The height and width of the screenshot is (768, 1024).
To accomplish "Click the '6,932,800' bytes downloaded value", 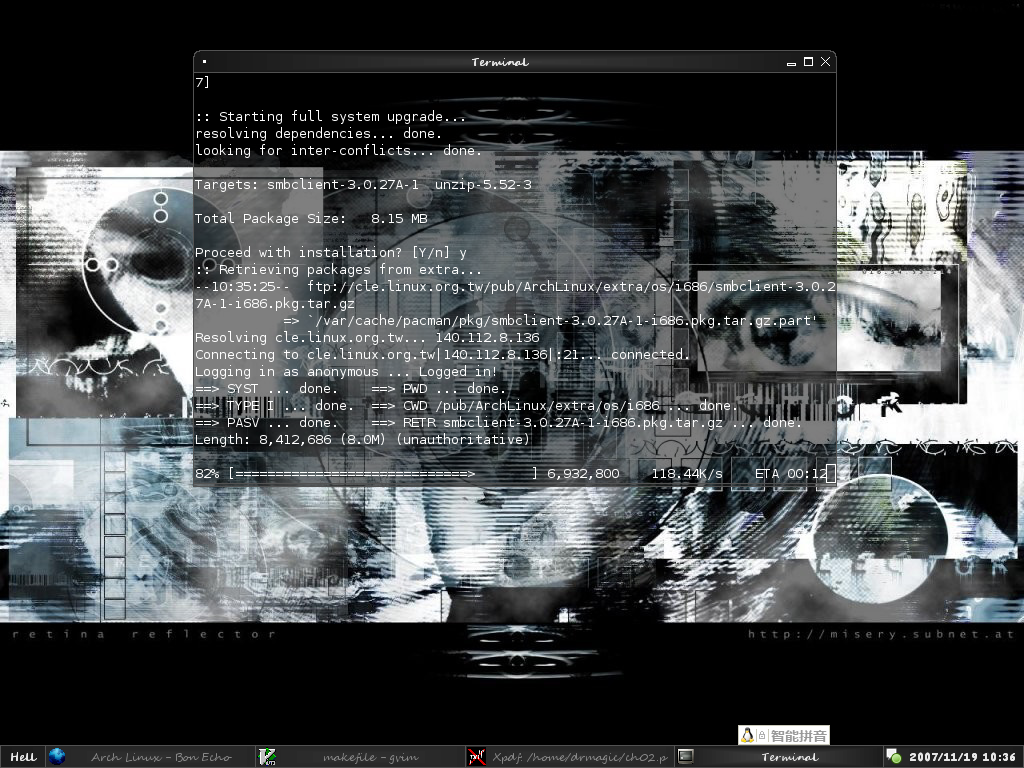I will (583, 473).
